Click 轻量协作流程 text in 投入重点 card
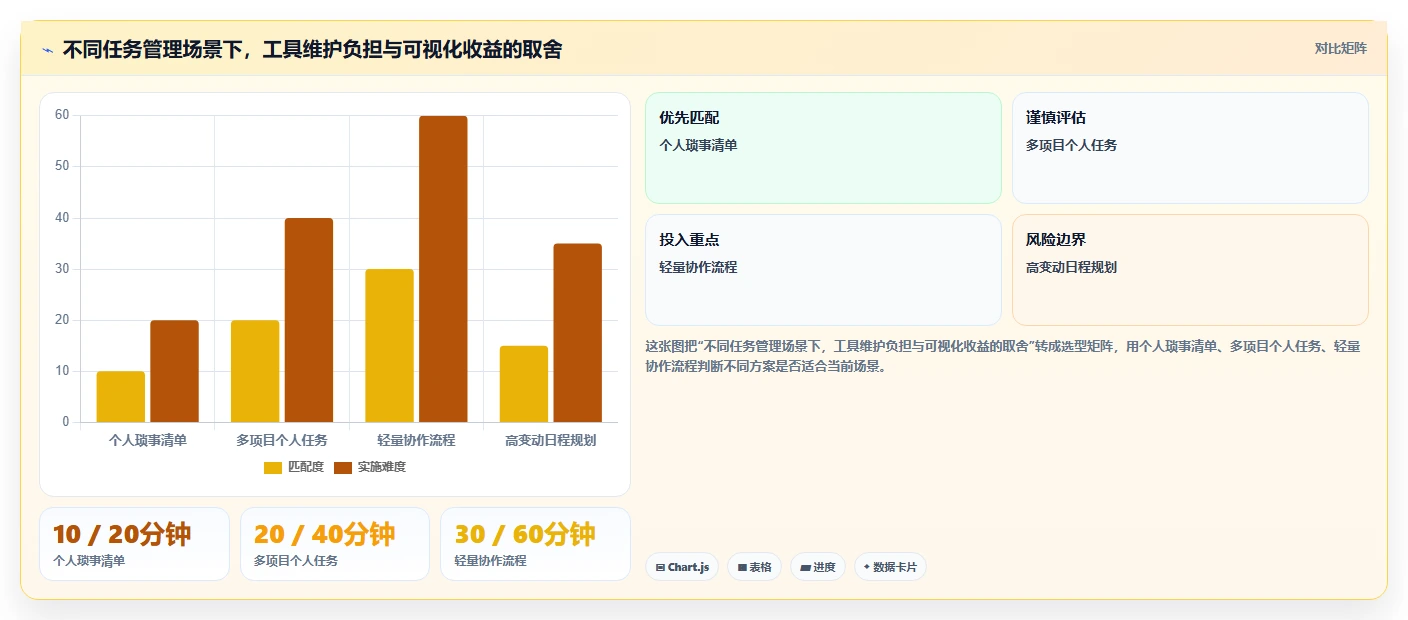1408x620 pixels. [x=698, y=267]
